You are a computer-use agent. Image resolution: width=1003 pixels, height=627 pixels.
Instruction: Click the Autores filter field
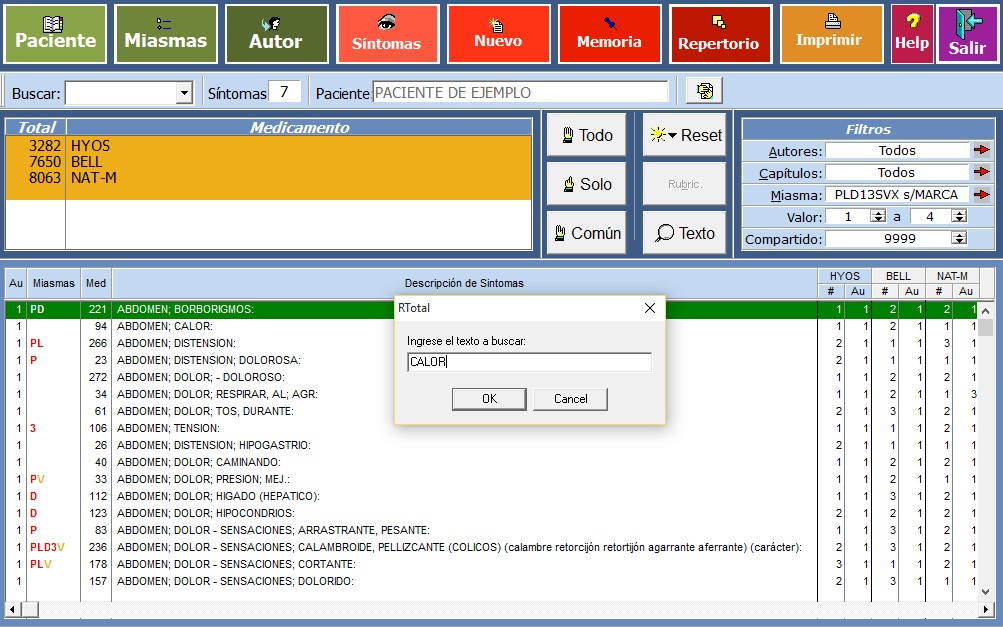[897, 150]
